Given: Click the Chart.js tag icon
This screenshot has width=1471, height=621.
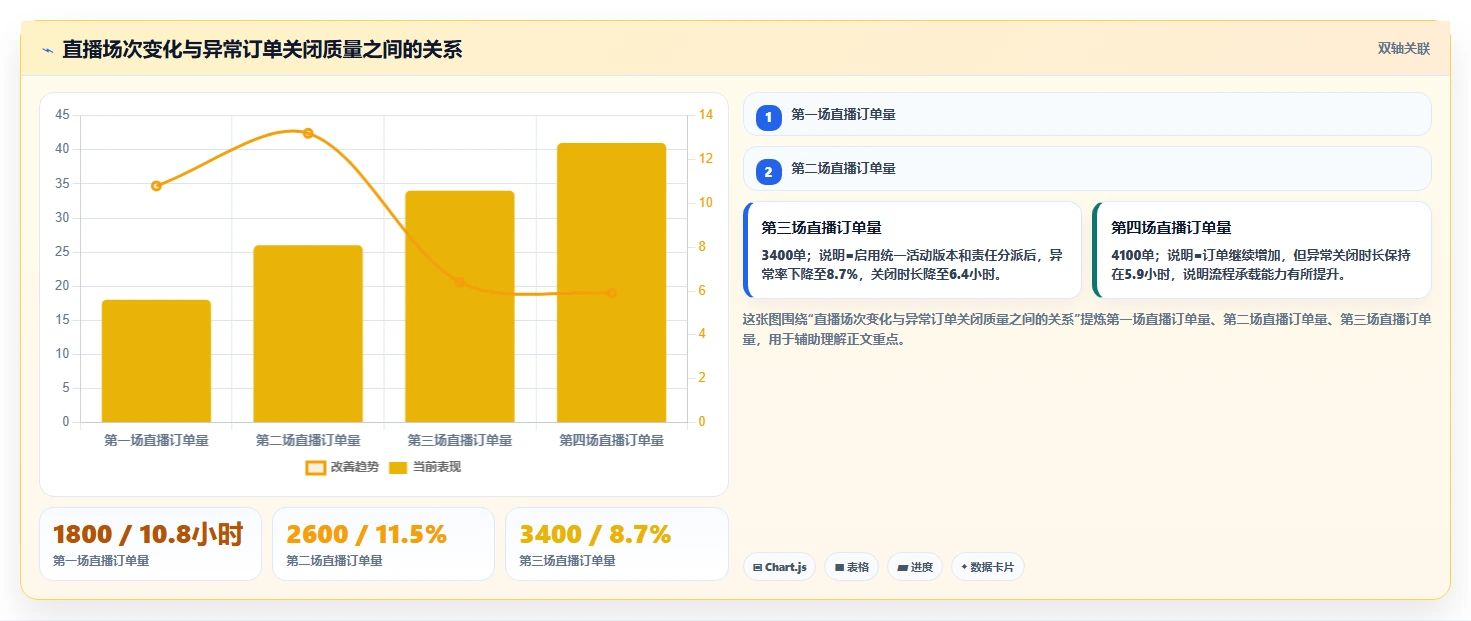Looking at the screenshot, I should (x=757, y=567).
